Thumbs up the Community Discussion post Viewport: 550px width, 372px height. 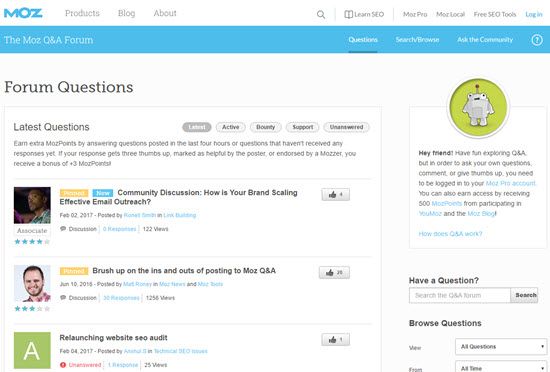(x=336, y=195)
